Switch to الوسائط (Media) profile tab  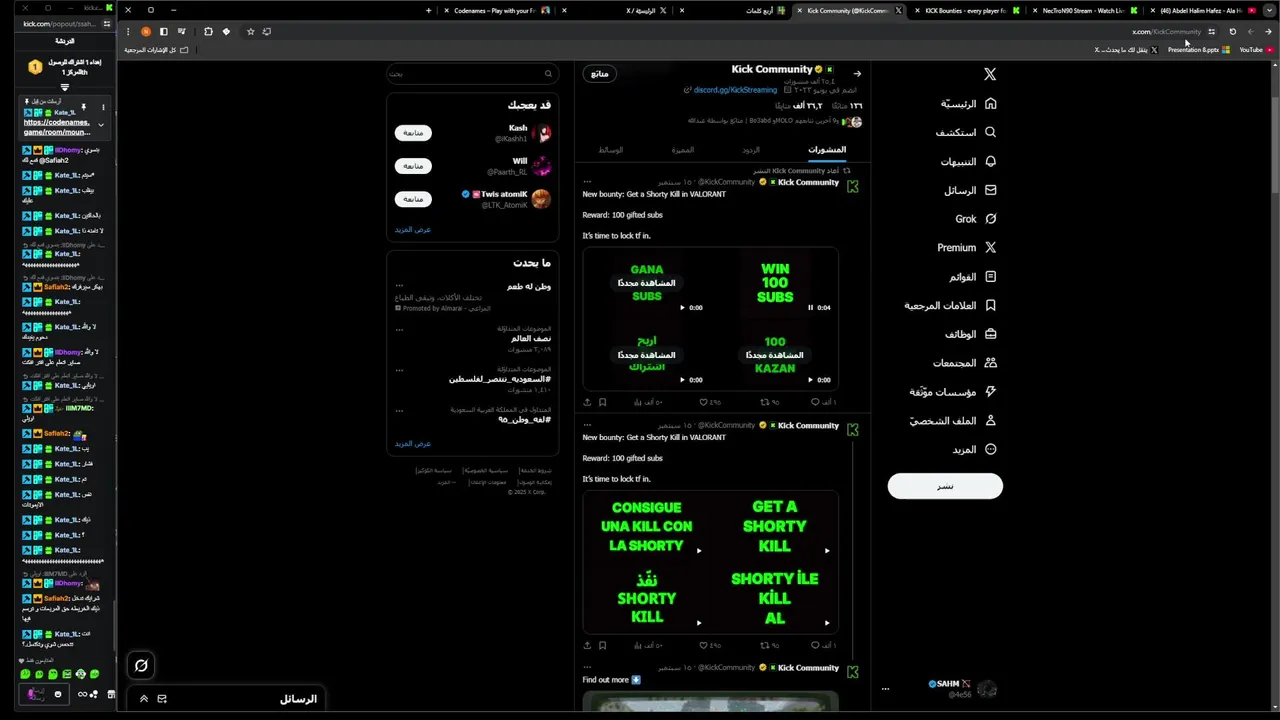(611, 150)
